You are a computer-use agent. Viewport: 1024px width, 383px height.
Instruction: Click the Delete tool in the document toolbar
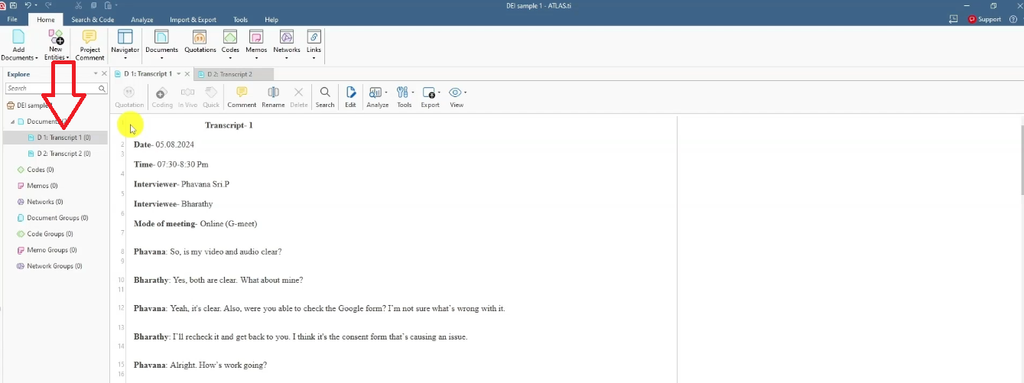click(x=298, y=97)
